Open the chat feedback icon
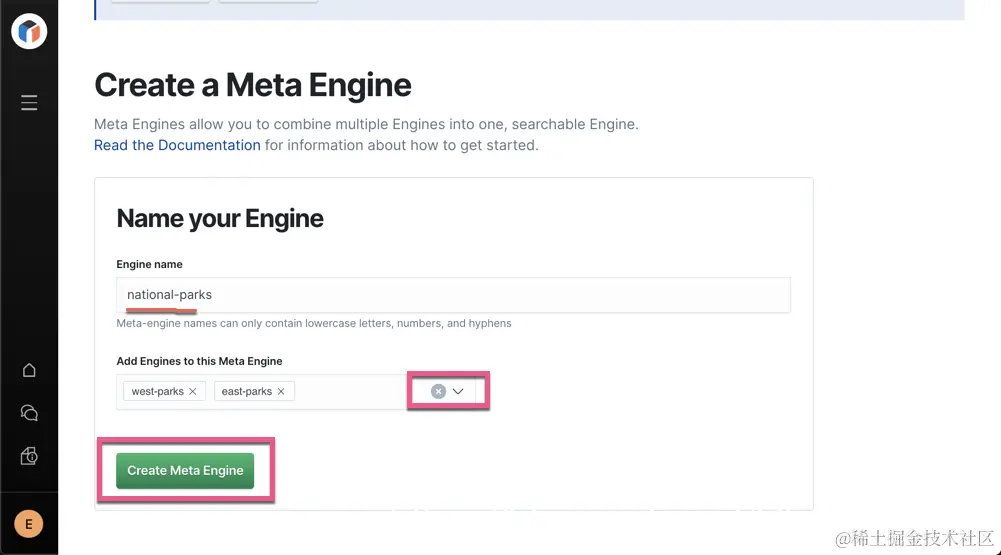The width and height of the screenshot is (1001, 555). pos(29,413)
